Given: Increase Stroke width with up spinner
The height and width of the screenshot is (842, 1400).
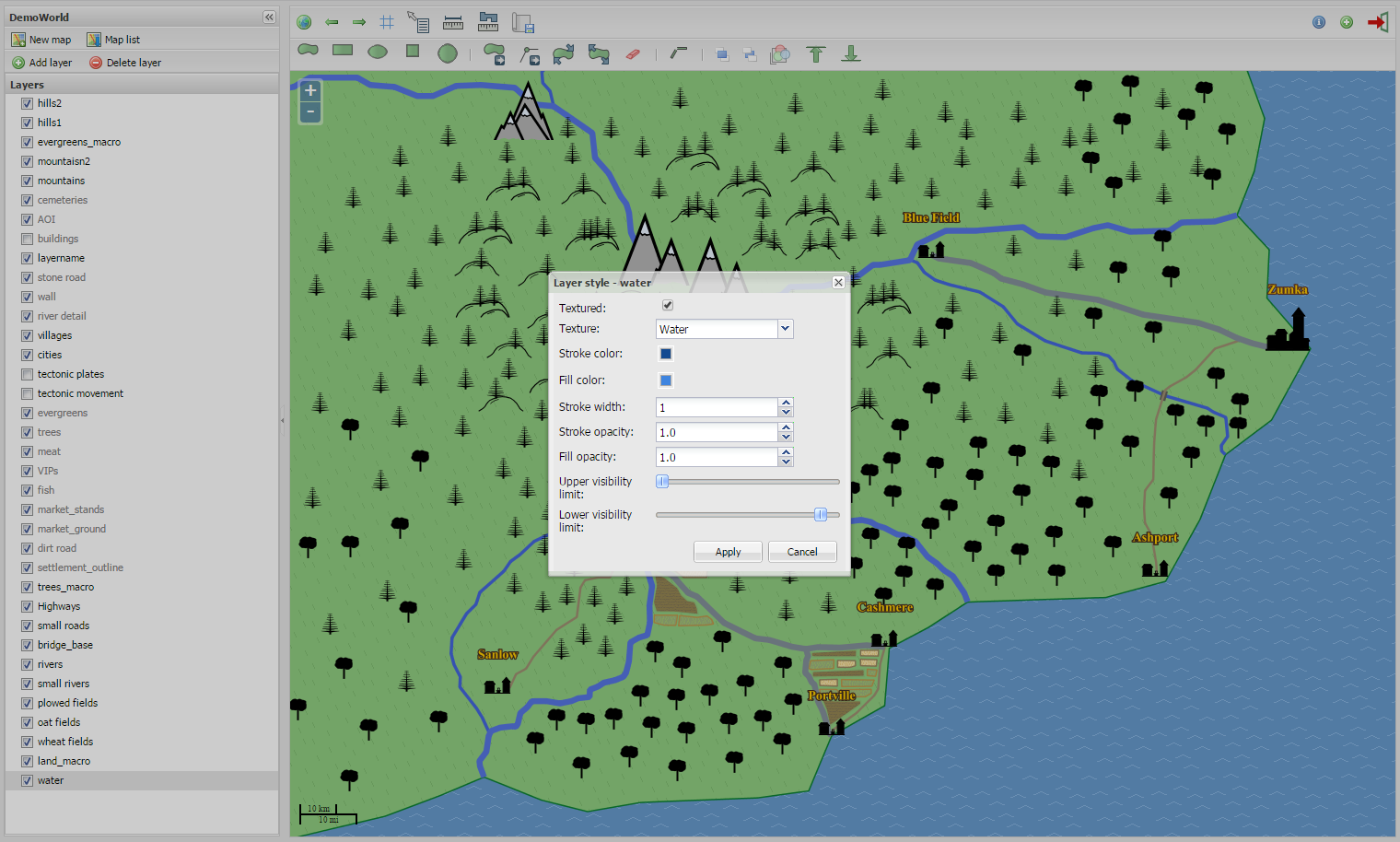Looking at the screenshot, I should coord(786,403).
